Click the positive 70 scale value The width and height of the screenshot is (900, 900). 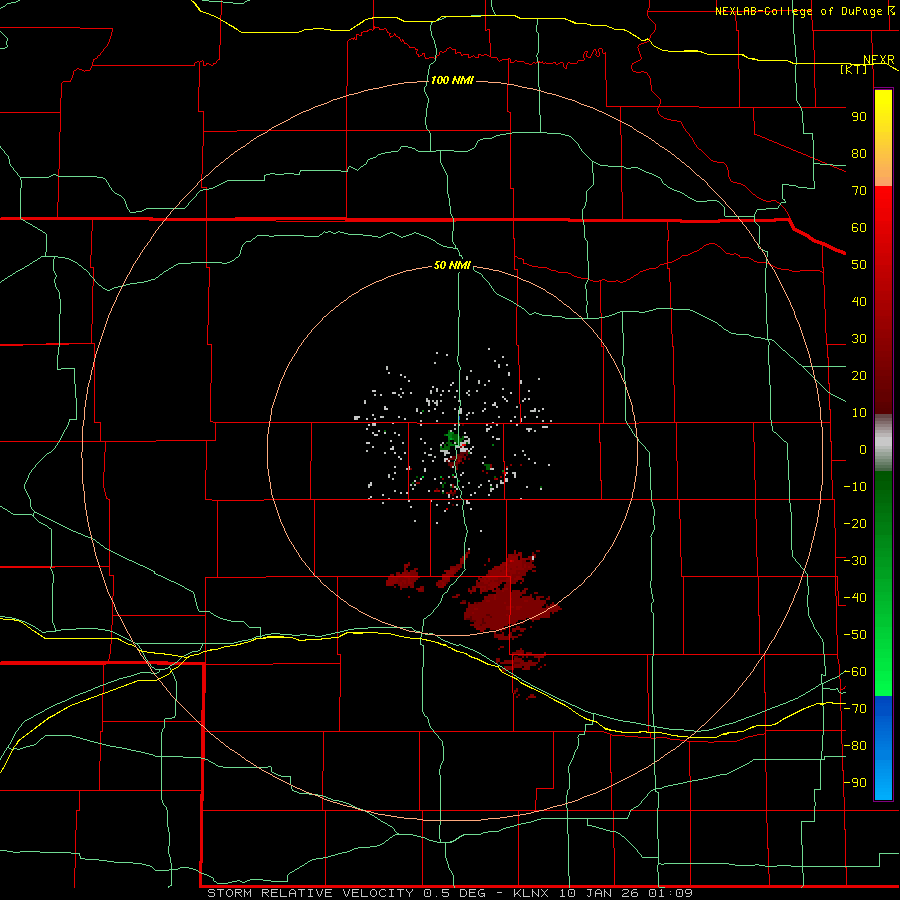pyautogui.click(x=859, y=191)
